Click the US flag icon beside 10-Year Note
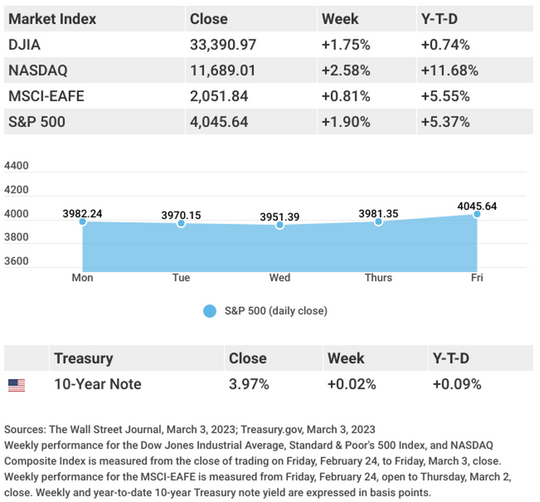Screen dimensions: 540x502 pos(17,385)
